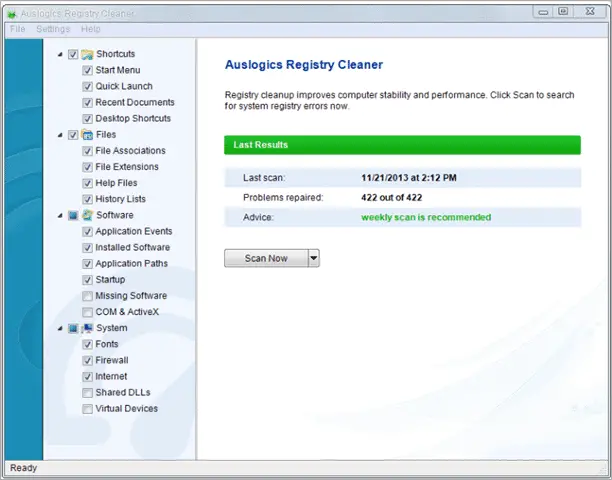
Task: Open the Help menu
Action: point(91,29)
